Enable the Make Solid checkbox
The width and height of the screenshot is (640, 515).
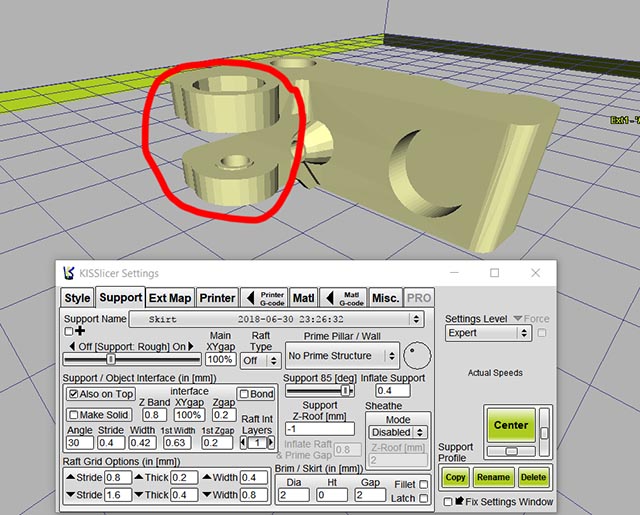point(73,414)
